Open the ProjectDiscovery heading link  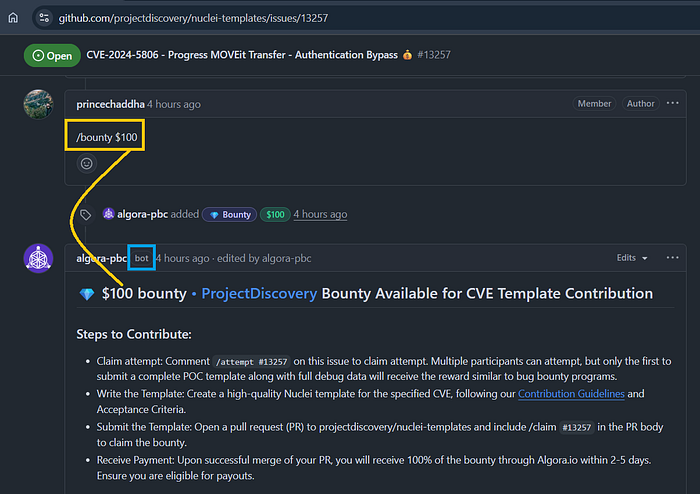point(259,293)
